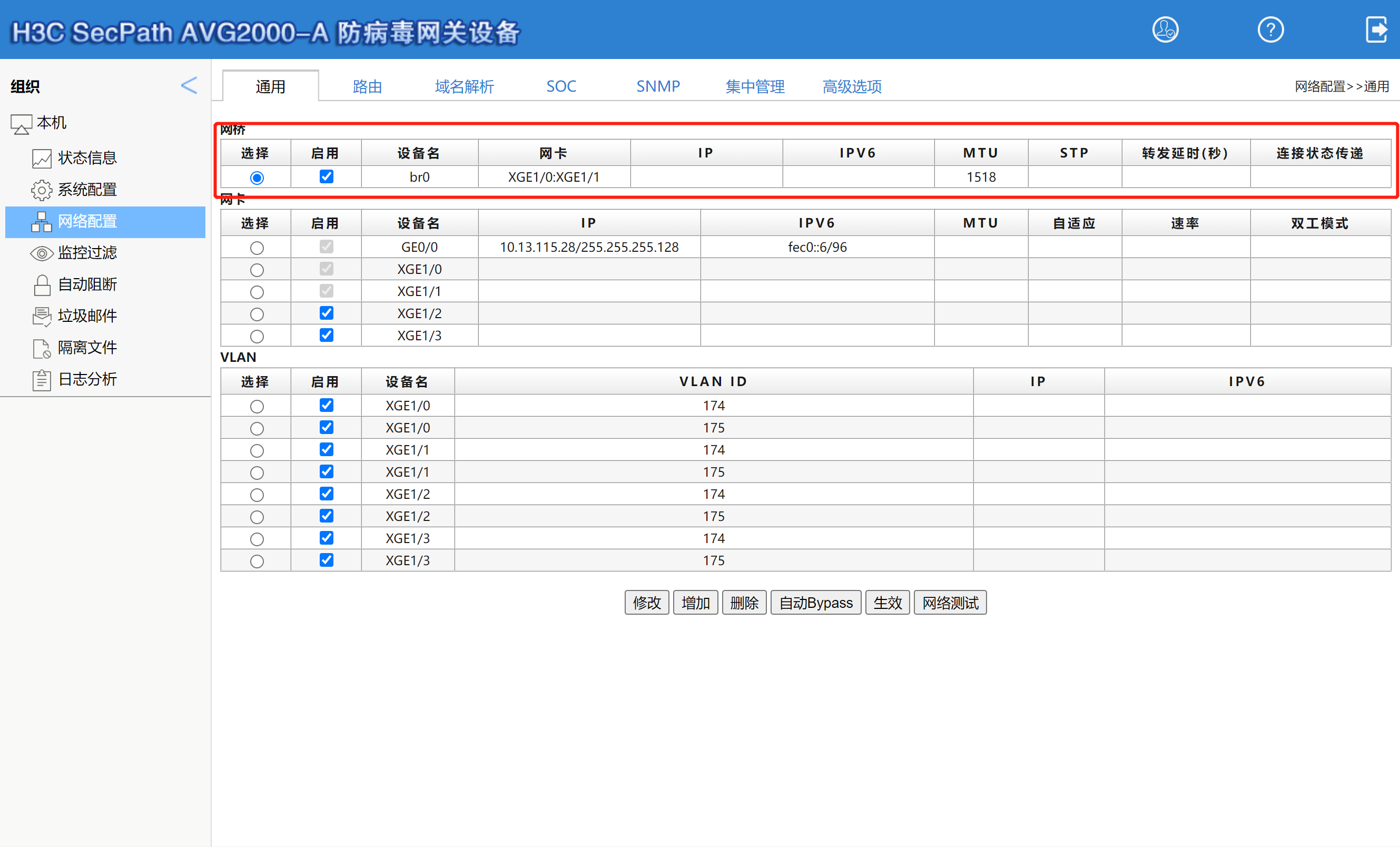Click the 生效 apply button
The width and height of the screenshot is (1400, 847).
pyautogui.click(x=887, y=603)
